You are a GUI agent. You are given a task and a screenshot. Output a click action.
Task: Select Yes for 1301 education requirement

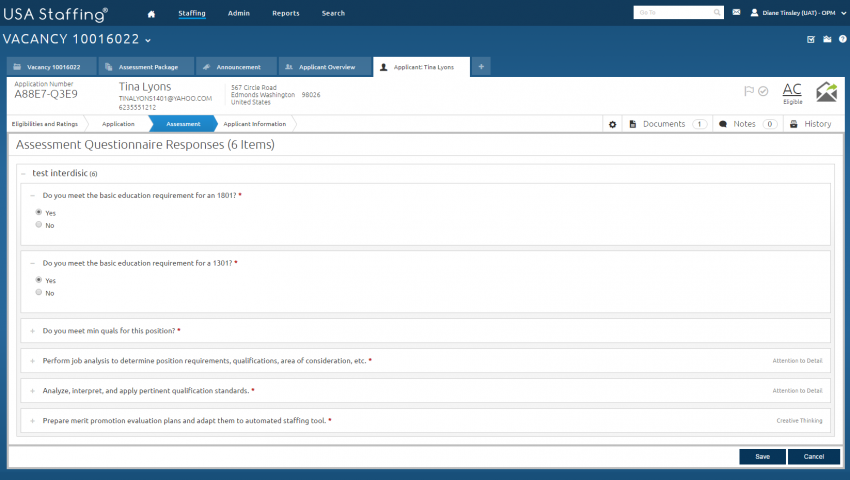point(38,280)
